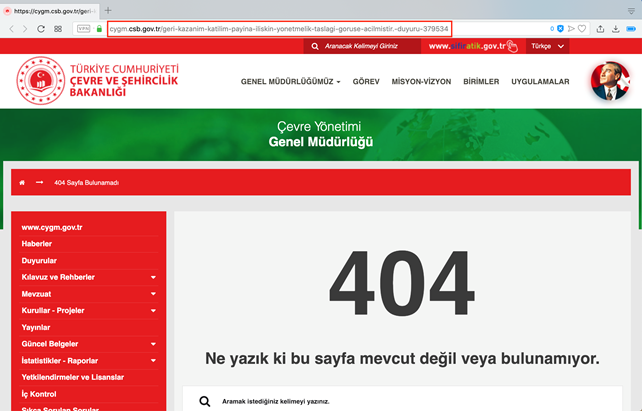
Task: Expand Kılavuz ve Rehberler in the sidebar
Action: (153, 277)
